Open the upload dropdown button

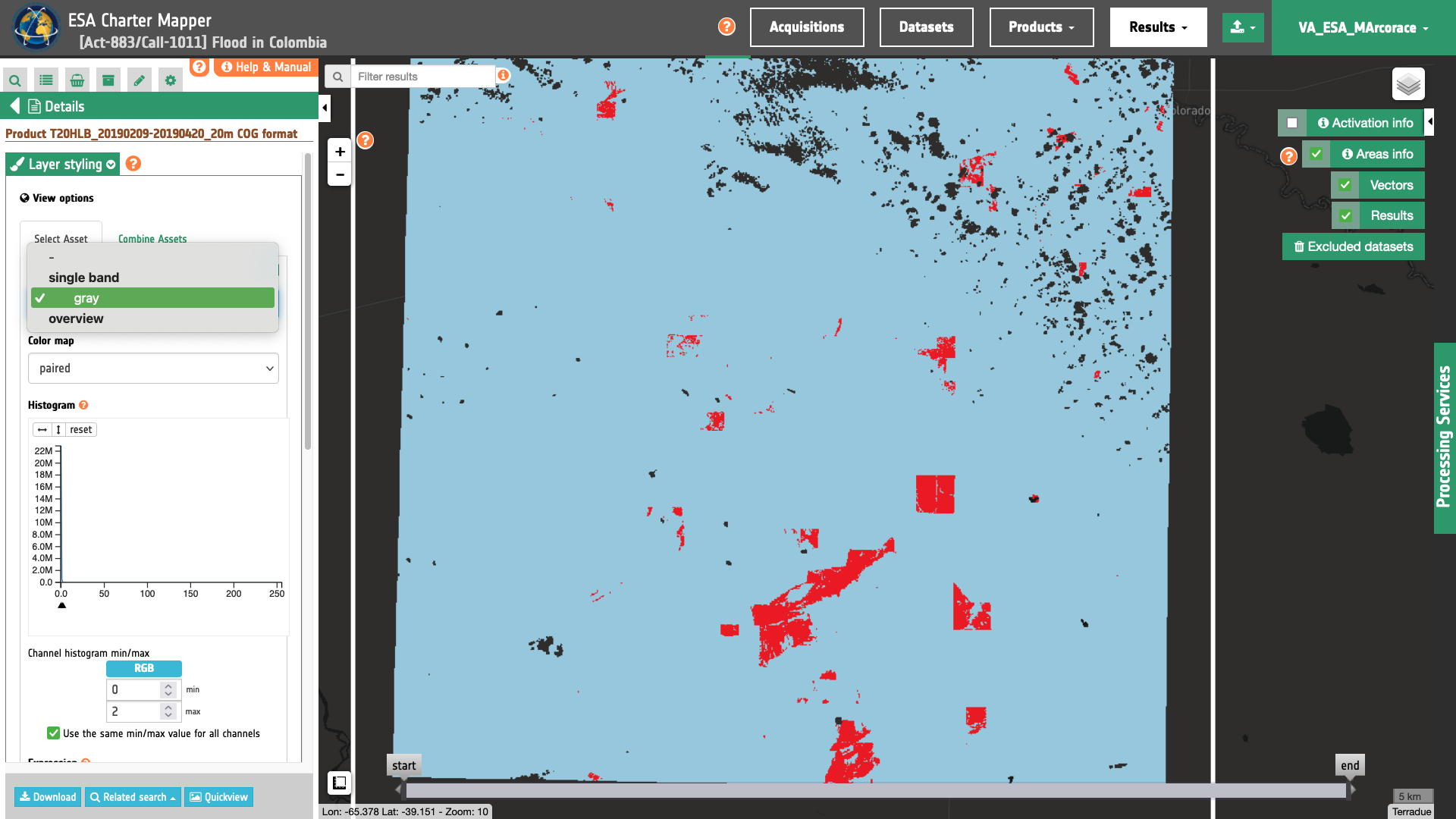coord(1243,27)
